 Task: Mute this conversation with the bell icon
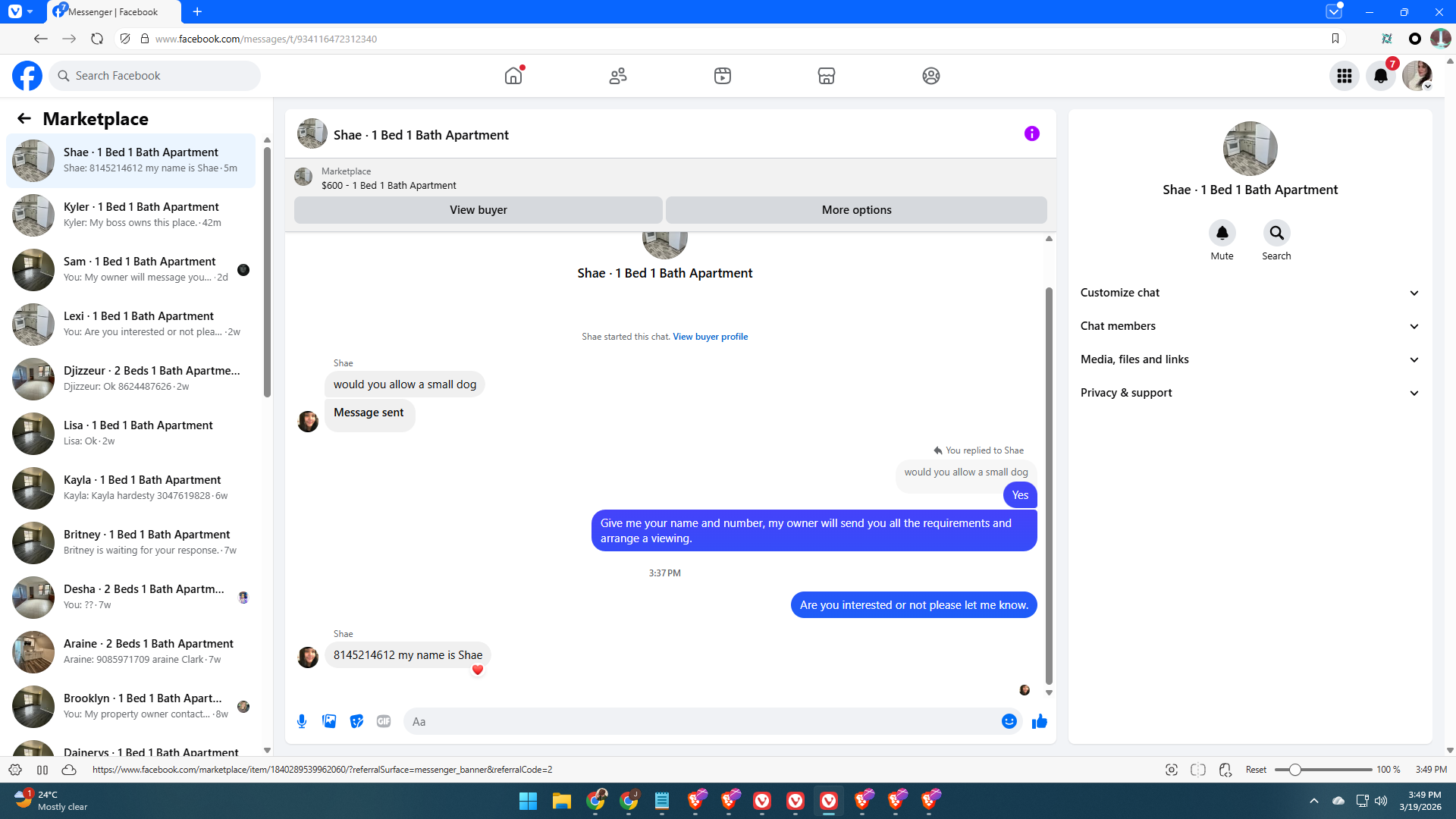coord(1222,233)
